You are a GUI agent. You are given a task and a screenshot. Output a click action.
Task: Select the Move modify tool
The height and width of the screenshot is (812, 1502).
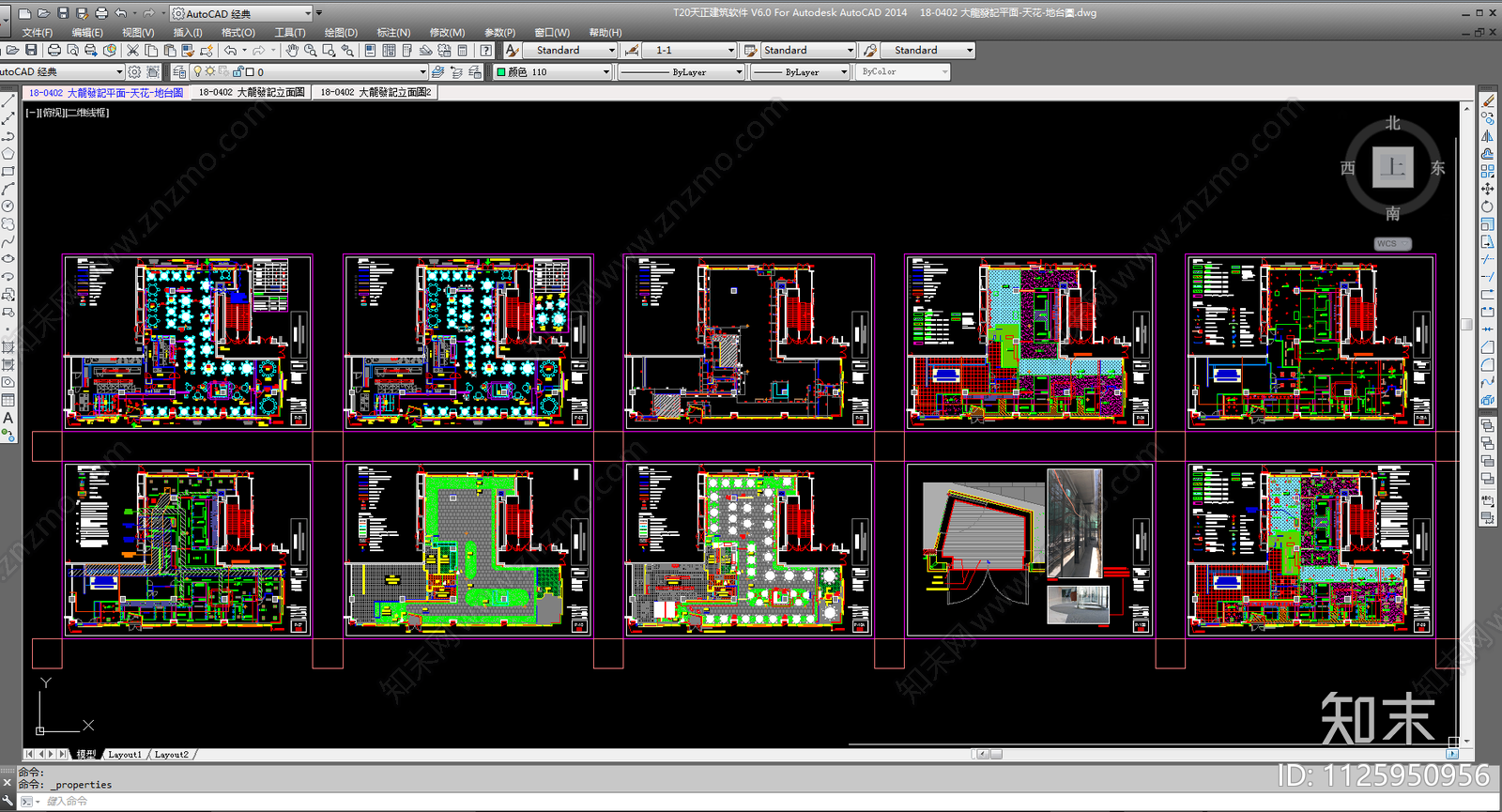point(1487,189)
